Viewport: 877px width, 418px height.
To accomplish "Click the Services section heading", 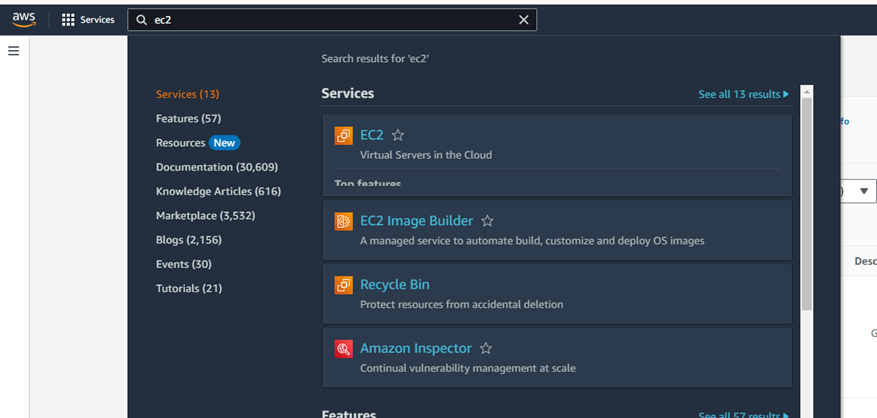I will pyautogui.click(x=348, y=93).
